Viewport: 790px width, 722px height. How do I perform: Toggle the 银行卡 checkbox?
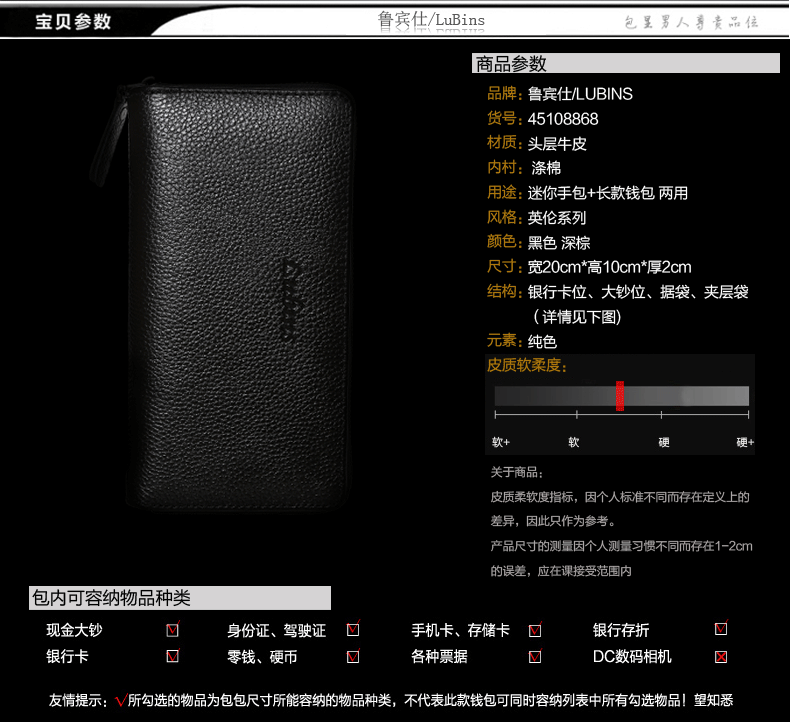click(x=172, y=656)
